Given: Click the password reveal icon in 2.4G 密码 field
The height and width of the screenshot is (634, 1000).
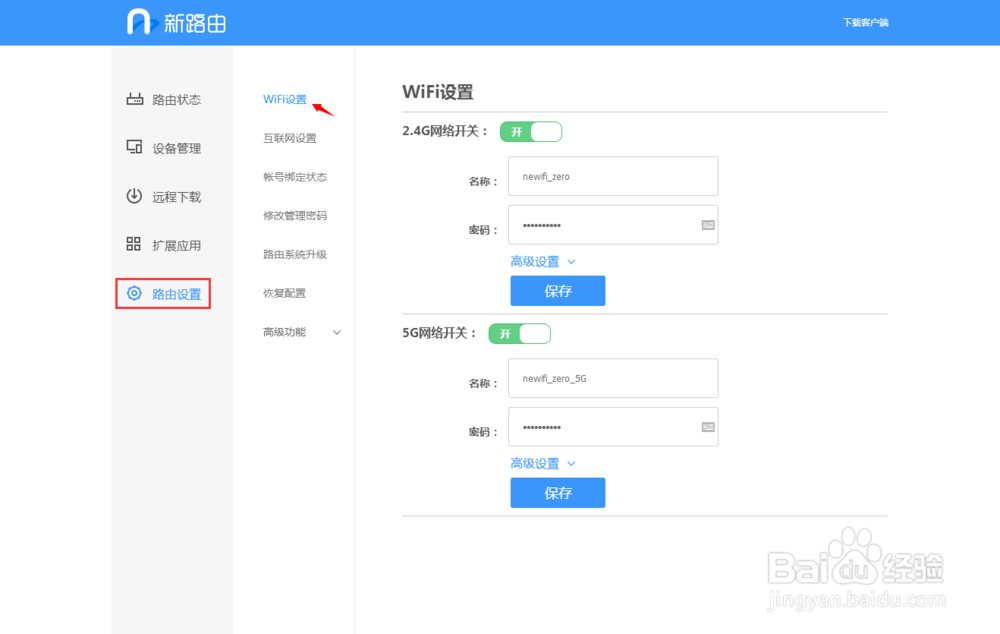Looking at the screenshot, I should point(706,224).
